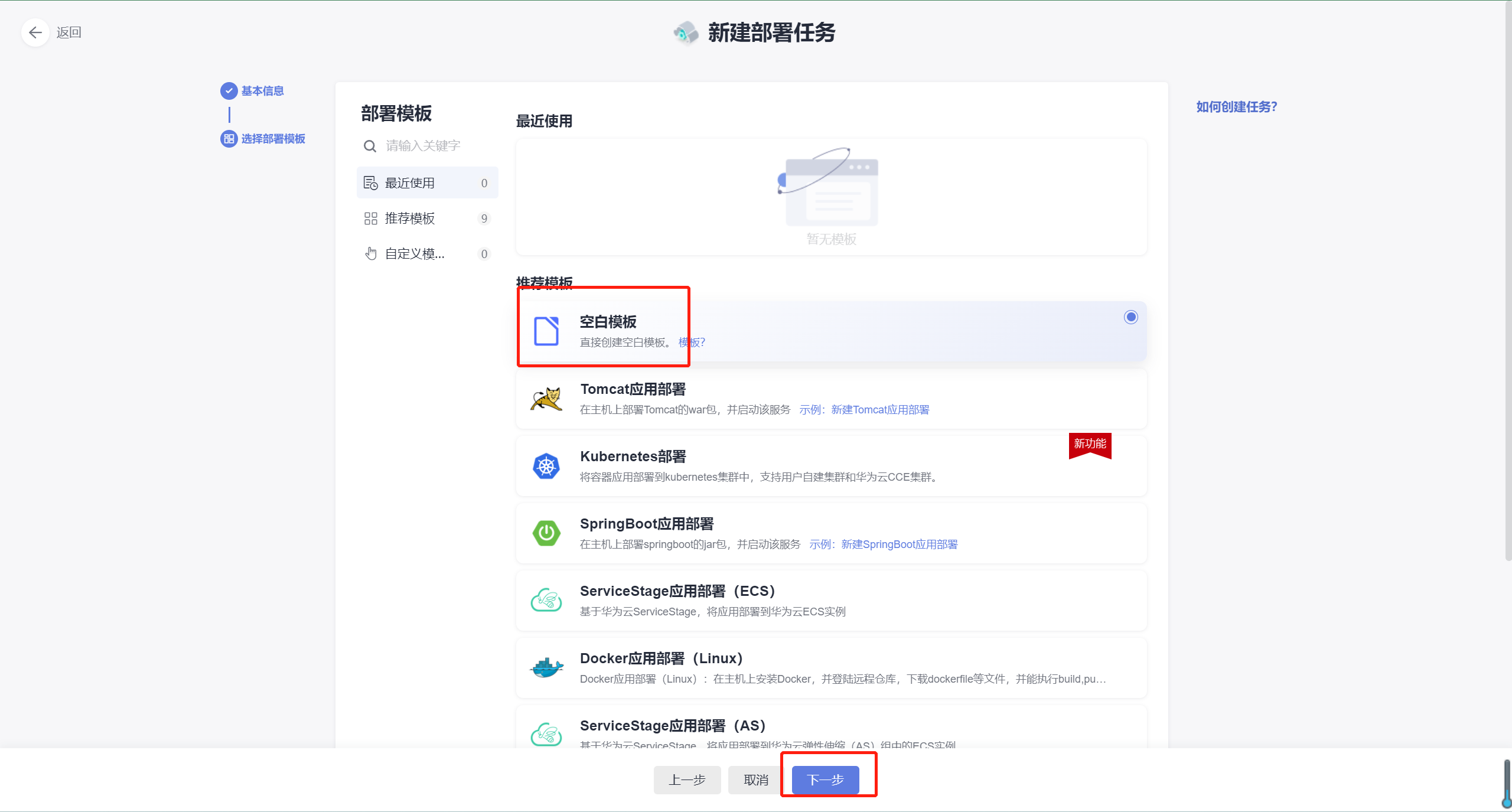
Task: Select ServiceStage应用部署（AS）template title
Action: pyautogui.click(x=673, y=726)
